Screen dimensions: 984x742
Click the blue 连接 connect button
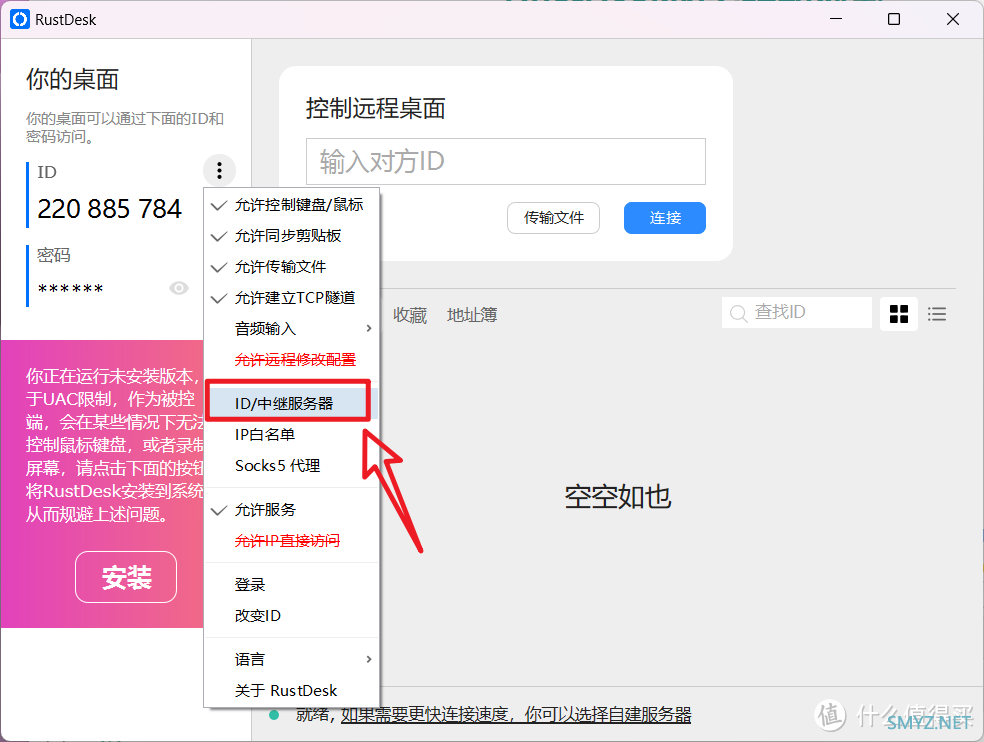(x=665, y=218)
